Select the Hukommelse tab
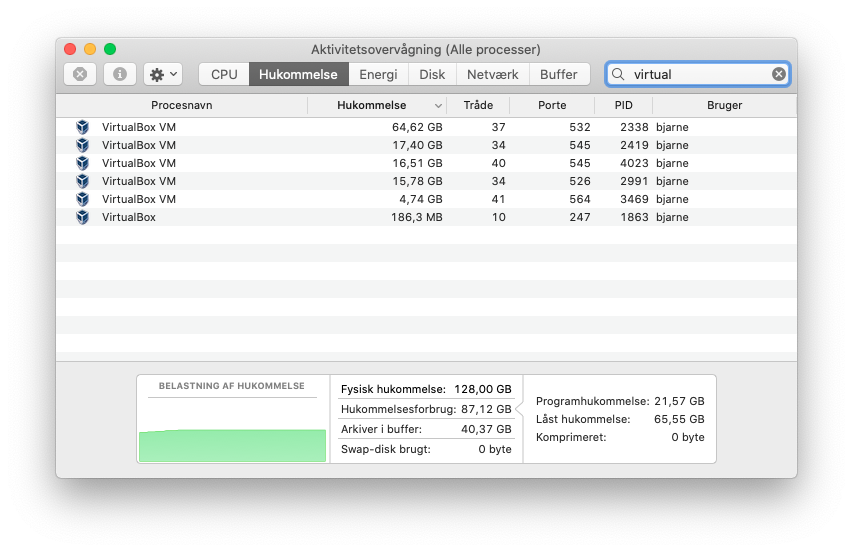This screenshot has width=853, height=552. pos(298,74)
